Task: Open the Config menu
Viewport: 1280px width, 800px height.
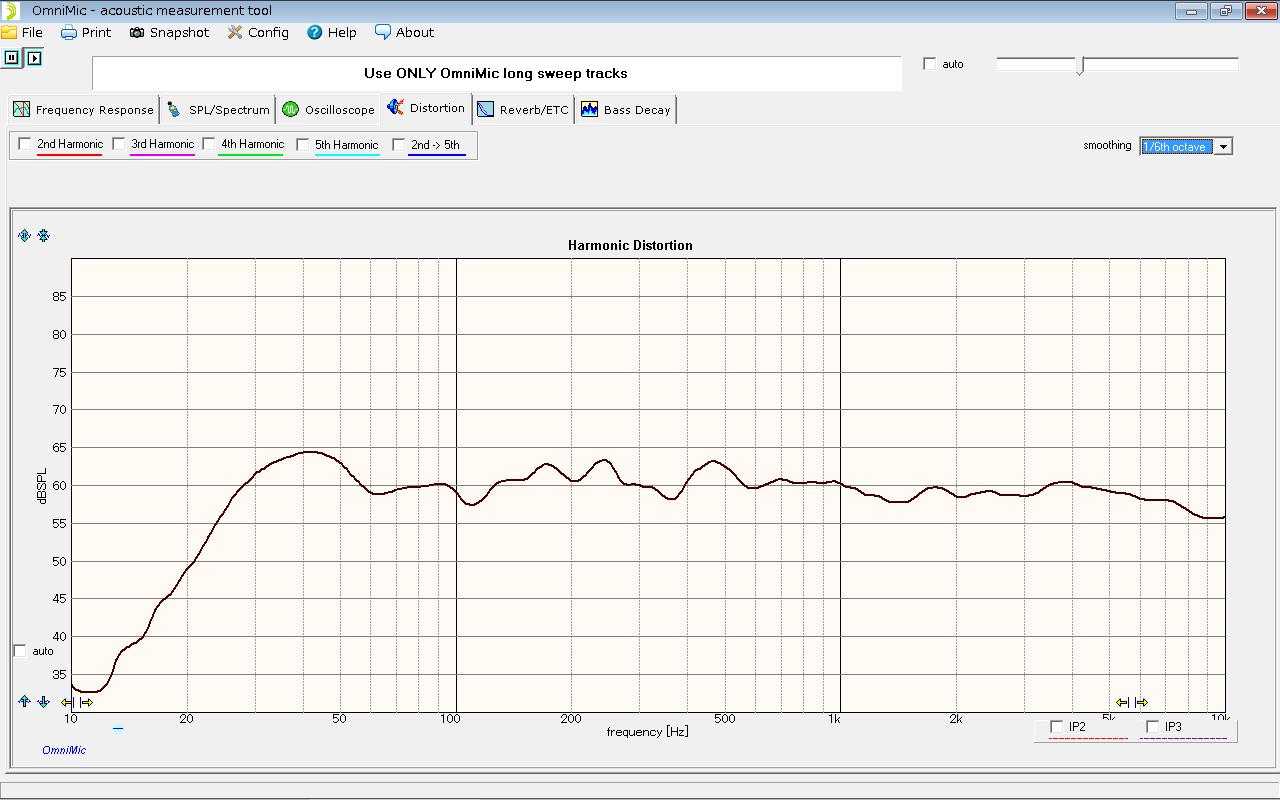Action: pos(258,32)
